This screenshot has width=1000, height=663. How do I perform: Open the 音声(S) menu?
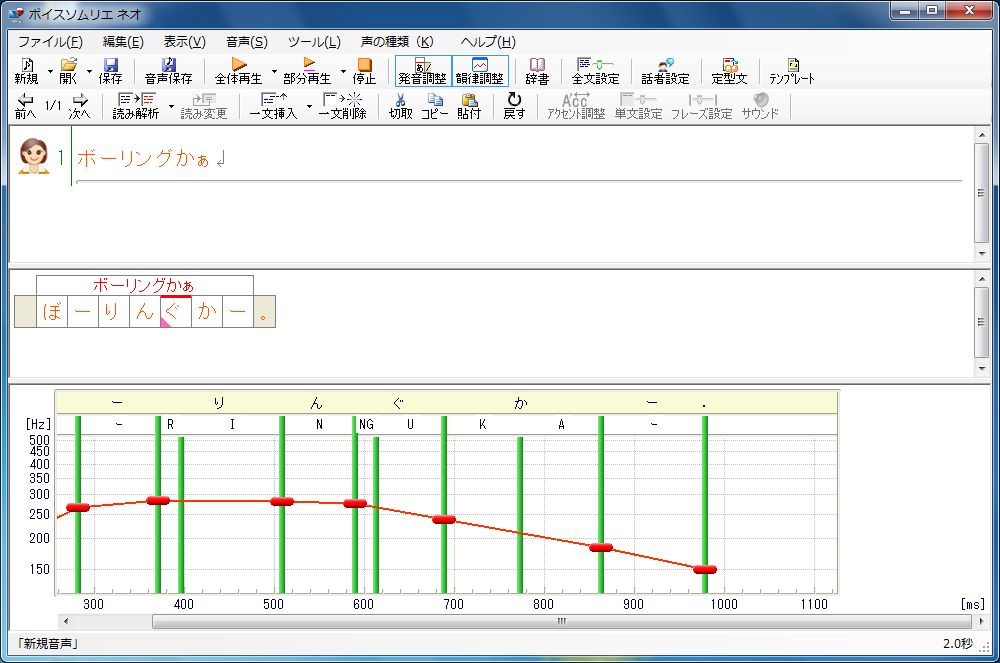point(247,41)
